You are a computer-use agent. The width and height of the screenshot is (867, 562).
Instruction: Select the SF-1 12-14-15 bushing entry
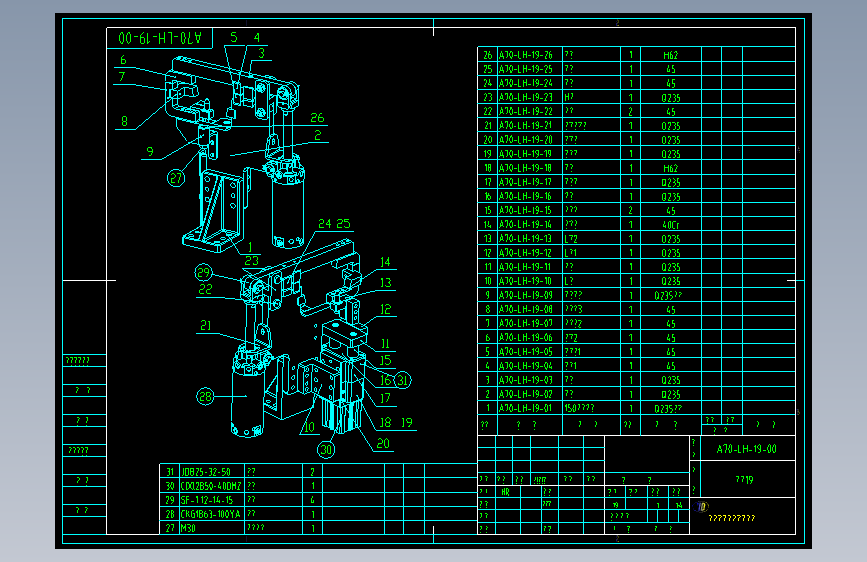click(207, 500)
